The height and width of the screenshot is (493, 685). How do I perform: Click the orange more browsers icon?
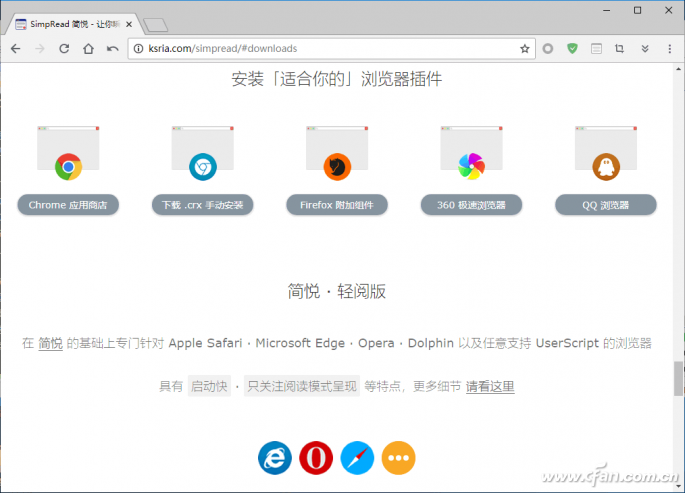(x=398, y=458)
